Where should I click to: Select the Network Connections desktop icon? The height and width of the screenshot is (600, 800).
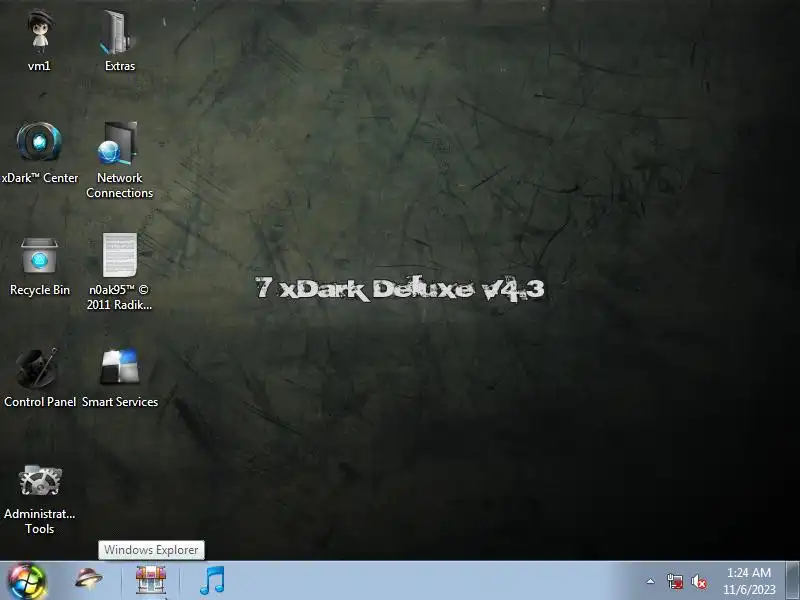tap(118, 143)
